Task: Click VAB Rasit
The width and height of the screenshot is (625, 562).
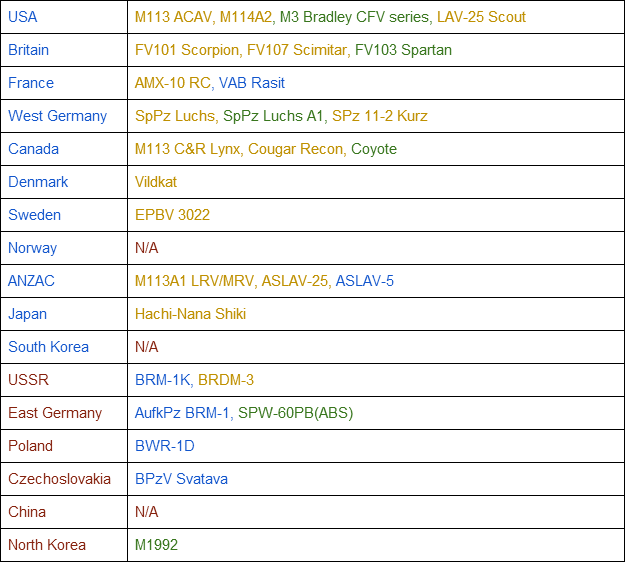Action: [252, 83]
